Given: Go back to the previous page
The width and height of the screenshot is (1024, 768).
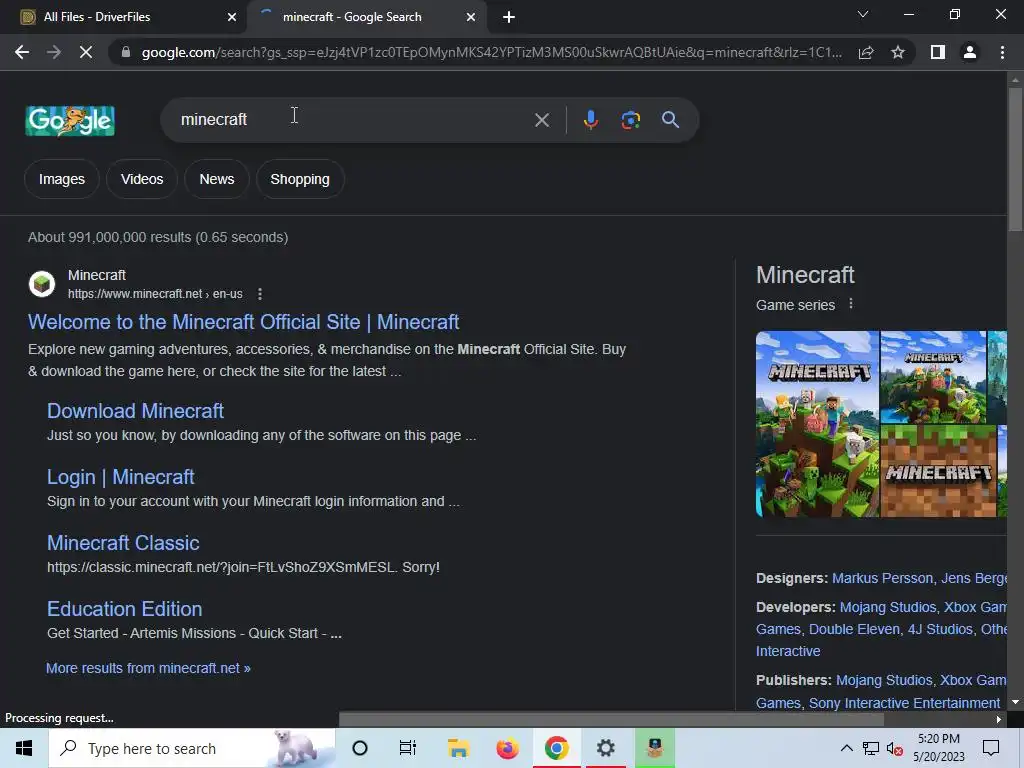Looking at the screenshot, I should point(22,52).
